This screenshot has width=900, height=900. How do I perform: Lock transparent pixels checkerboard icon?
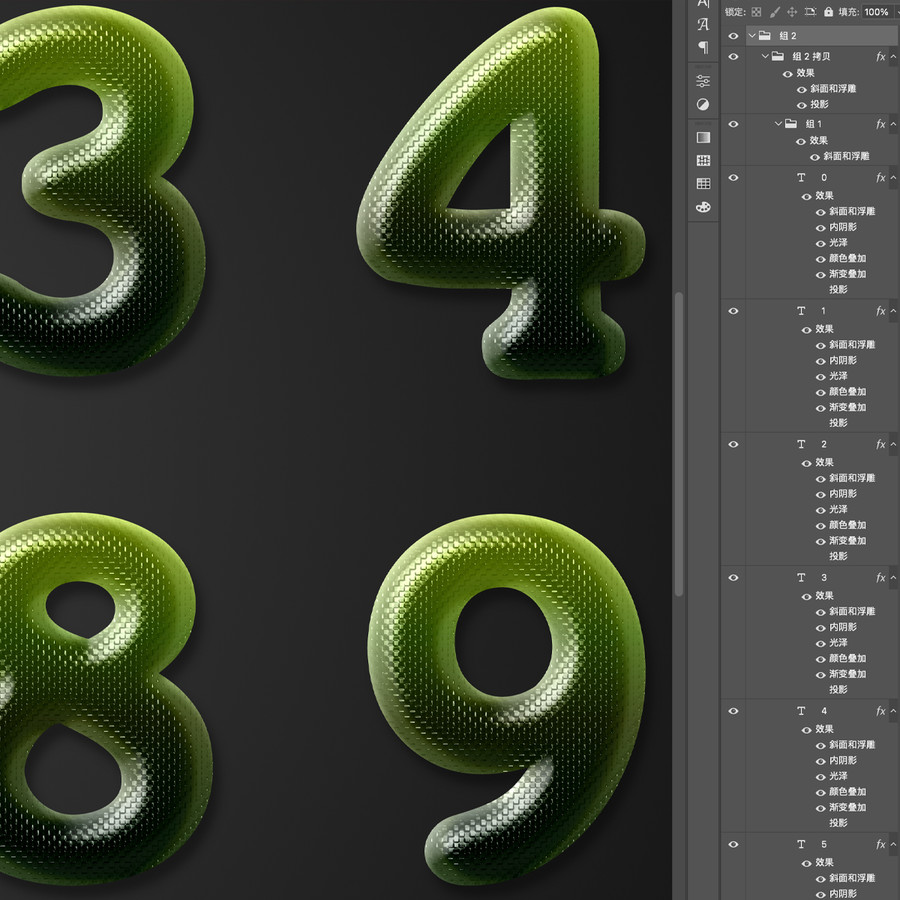[757, 12]
